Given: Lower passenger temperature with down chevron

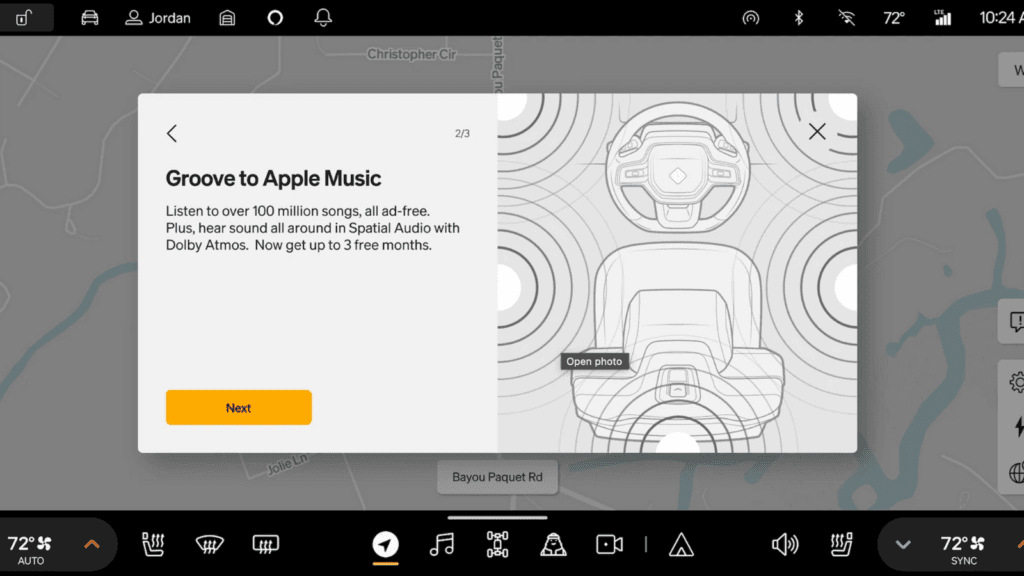Looking at the screenshot, I should [903, 544].
